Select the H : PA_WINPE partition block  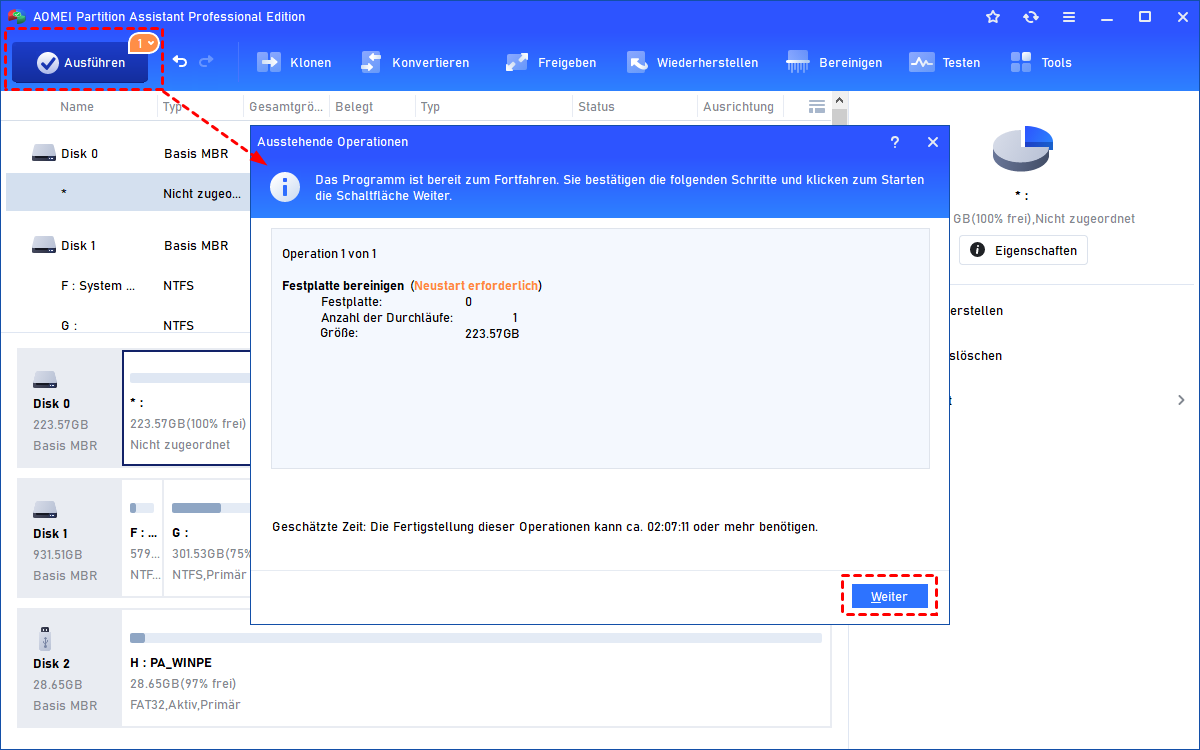pyautogui.click(x=476, y=668)
